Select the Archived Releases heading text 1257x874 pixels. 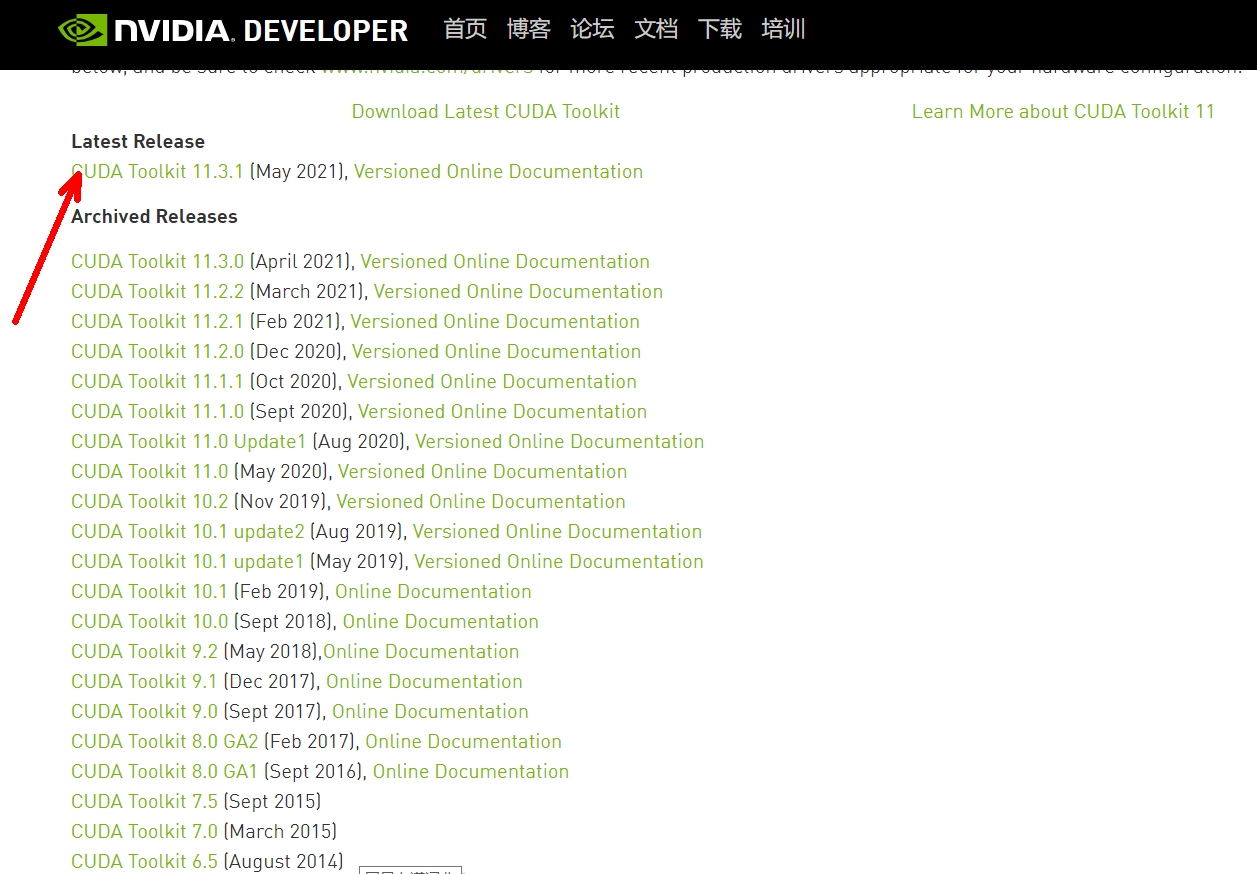click(154, 216)
